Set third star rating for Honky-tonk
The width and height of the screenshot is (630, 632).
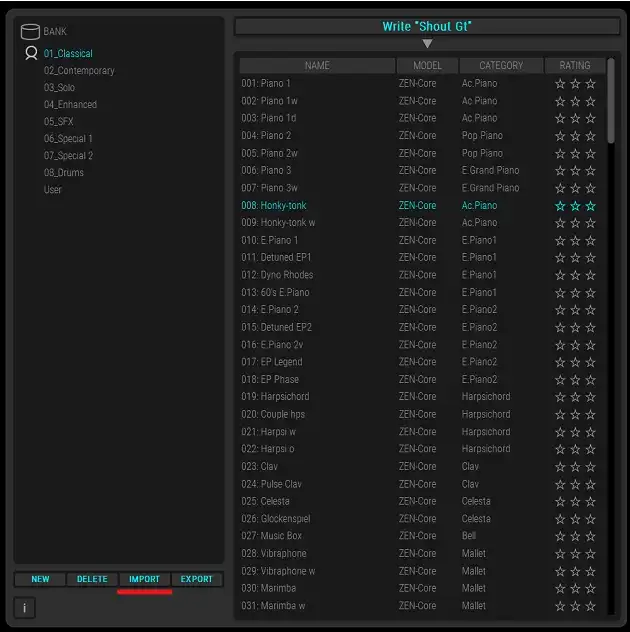click(x=590, y=206)
